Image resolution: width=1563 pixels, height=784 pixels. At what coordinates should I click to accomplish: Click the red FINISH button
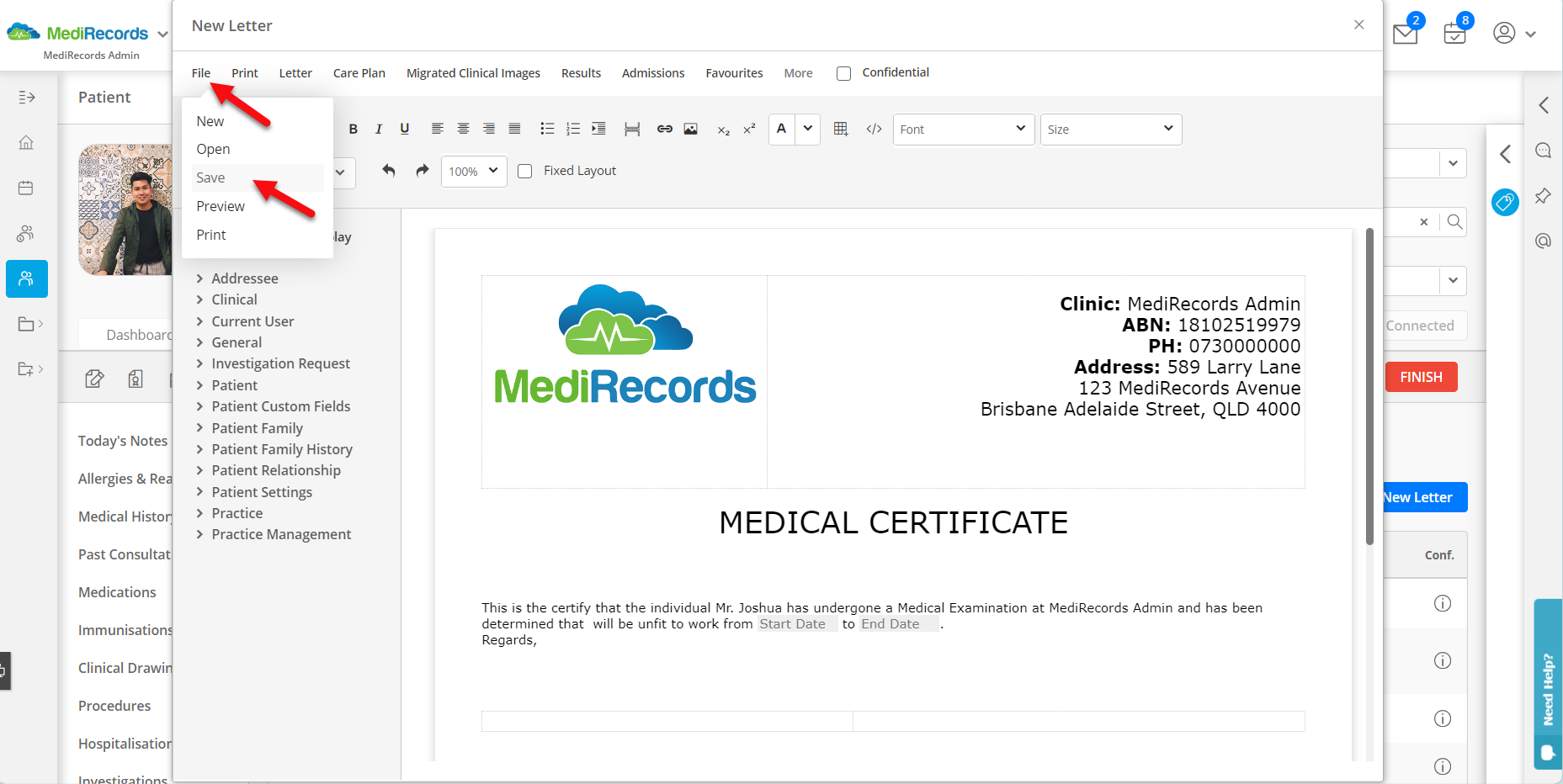(1421, 377)
